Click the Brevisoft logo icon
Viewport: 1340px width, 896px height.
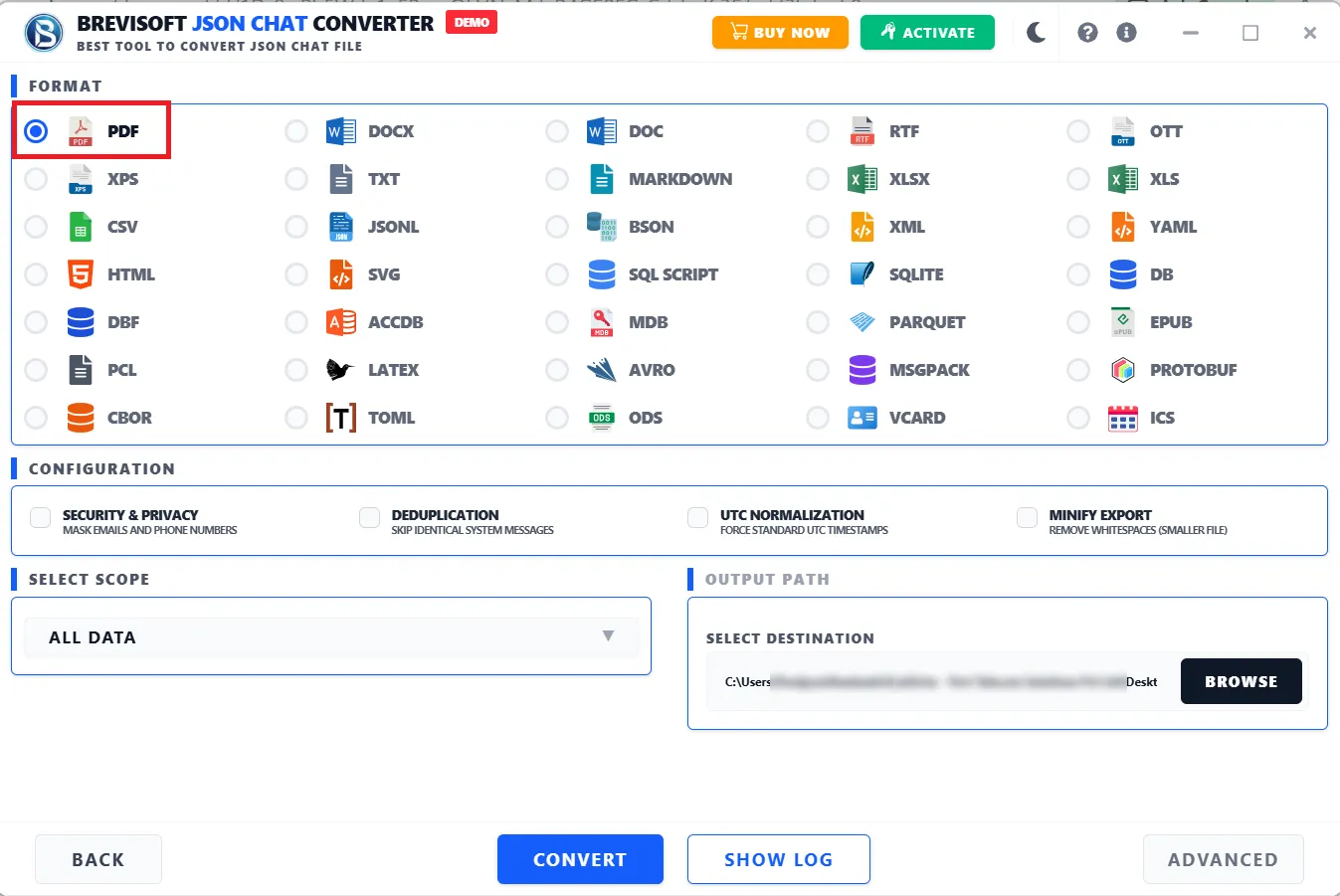(44, 33)
